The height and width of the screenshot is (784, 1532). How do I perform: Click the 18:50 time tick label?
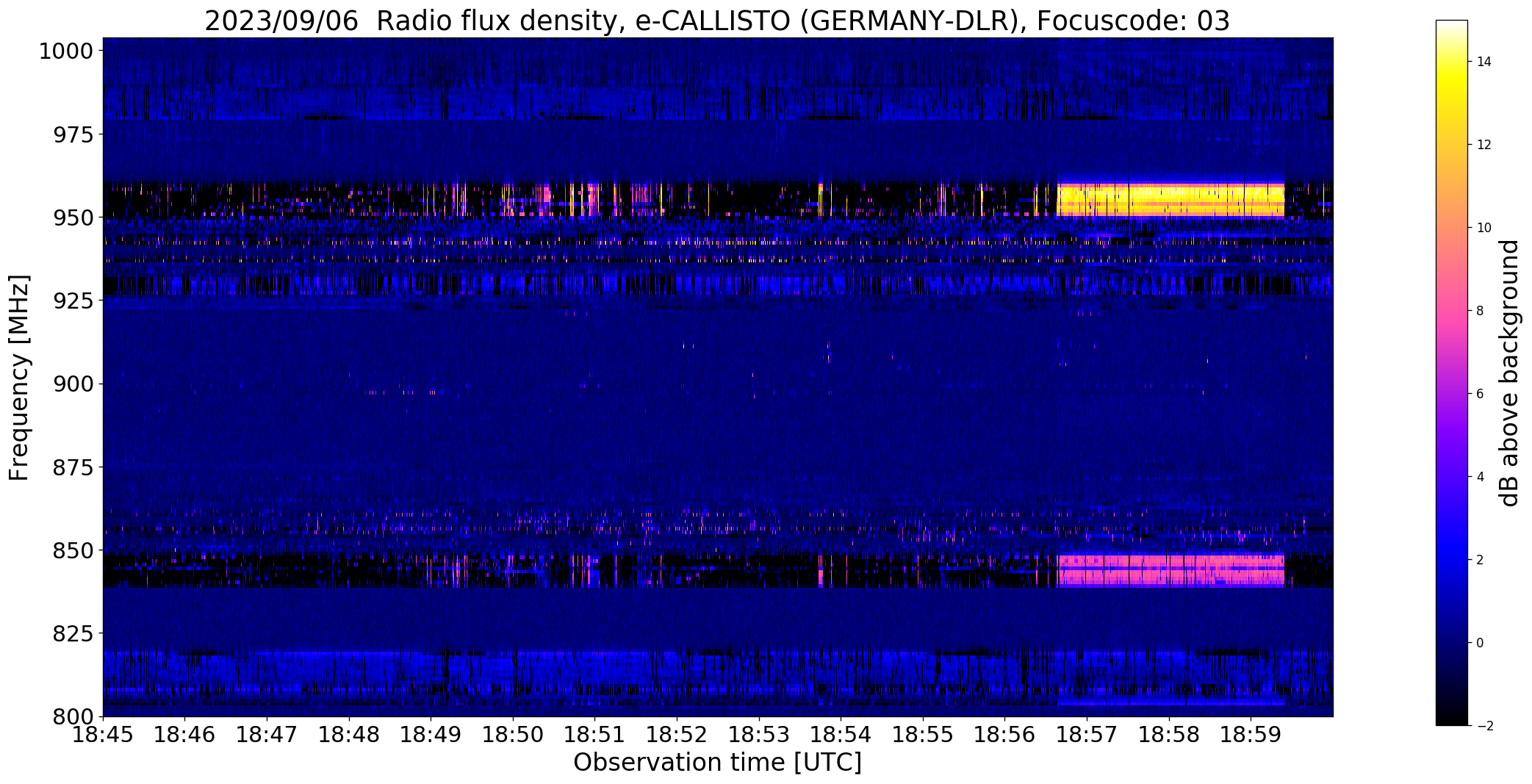tap(513, 735)
